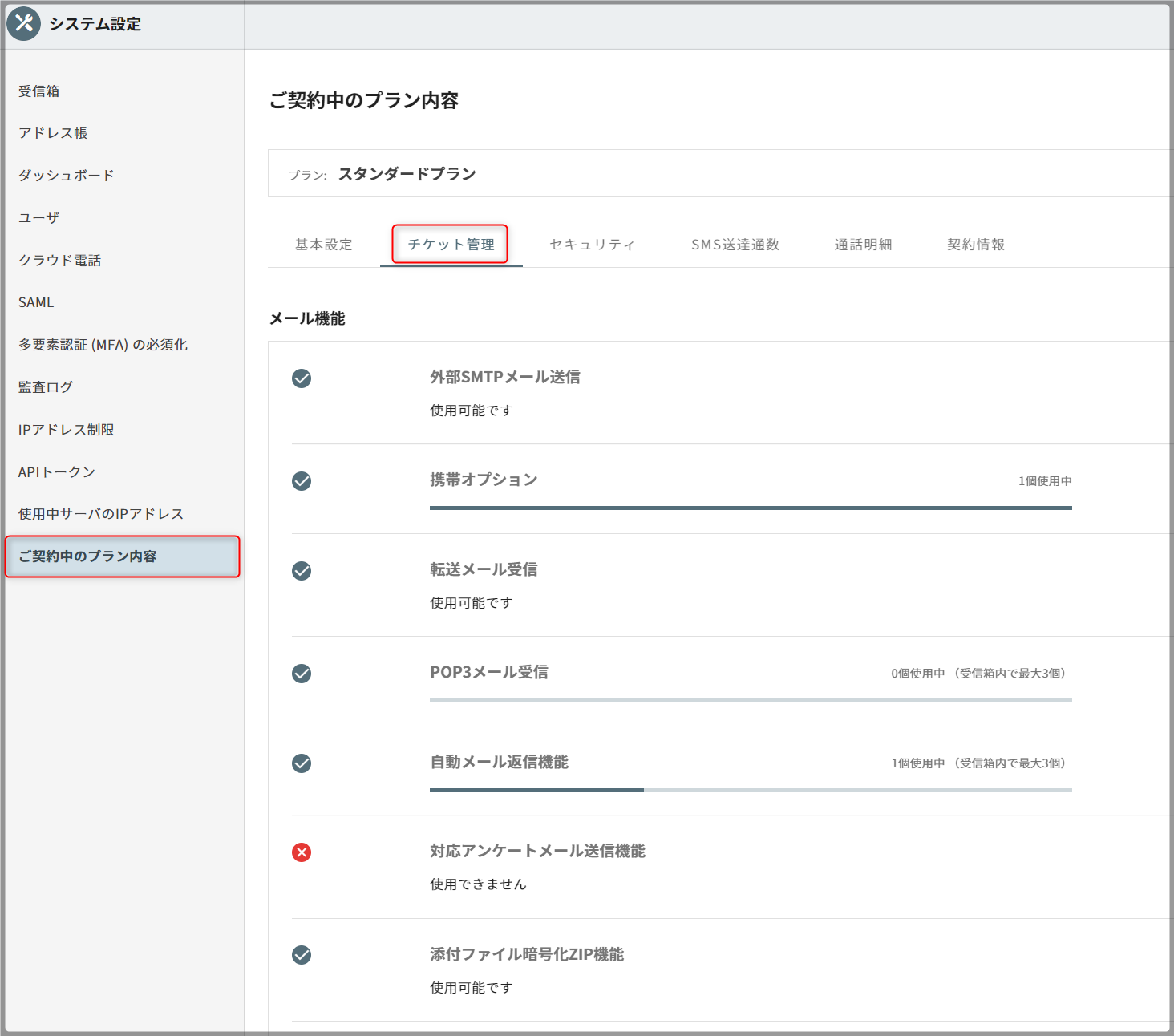Select APIトークン in the sidebar
This screenshot has height=1036, width=1174.
click(57, 472)
